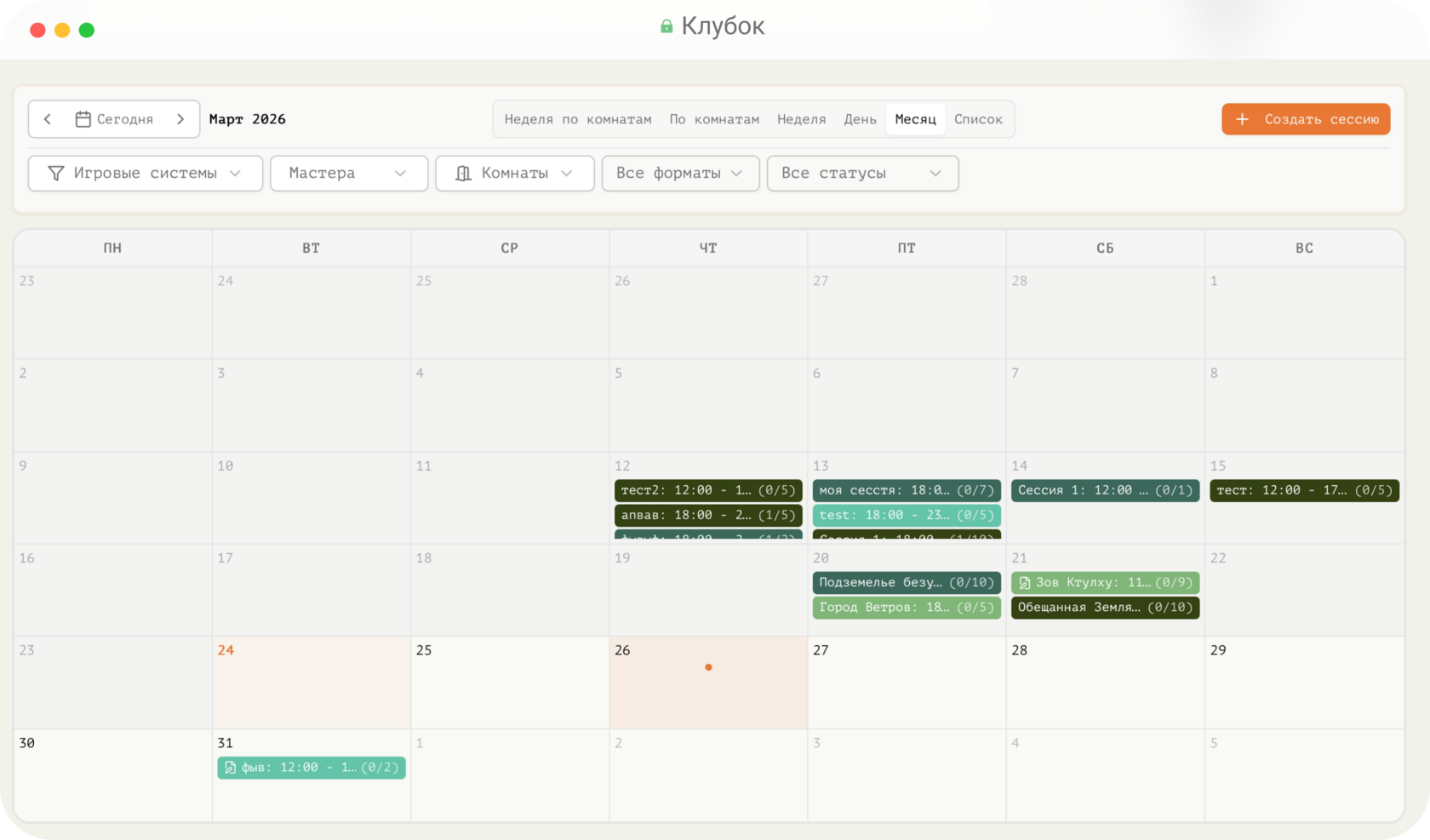Open Сессия 1 event on March 14

tap(1105, 490)
